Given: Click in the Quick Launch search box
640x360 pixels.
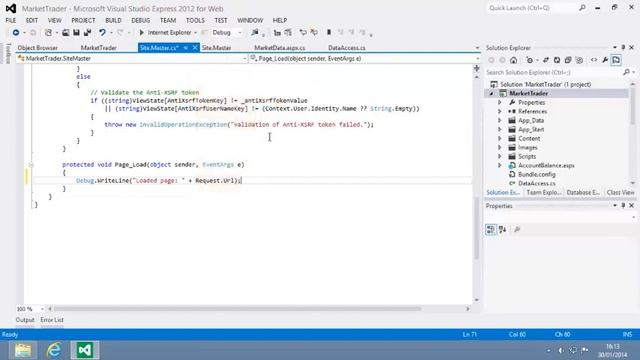Looking at the screenshot, I should point(532,8).
